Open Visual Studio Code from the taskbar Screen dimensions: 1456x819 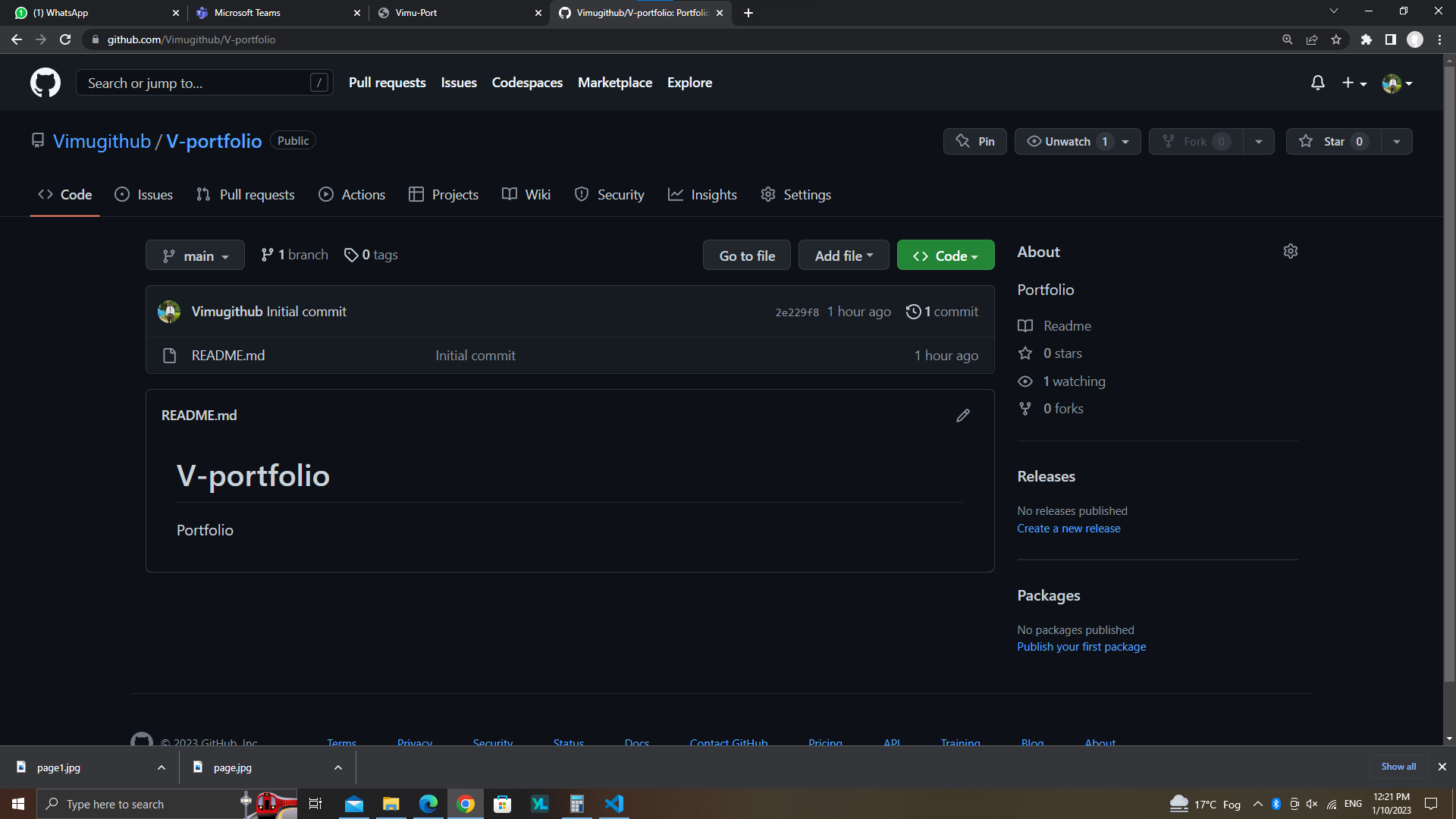613,804
